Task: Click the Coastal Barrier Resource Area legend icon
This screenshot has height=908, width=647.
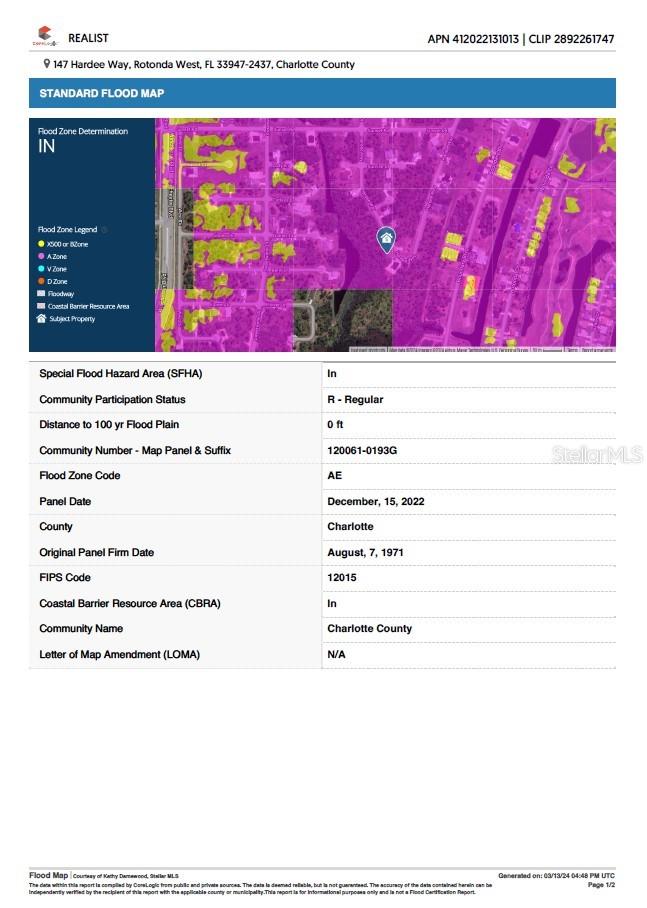Action: click(41, 306)
